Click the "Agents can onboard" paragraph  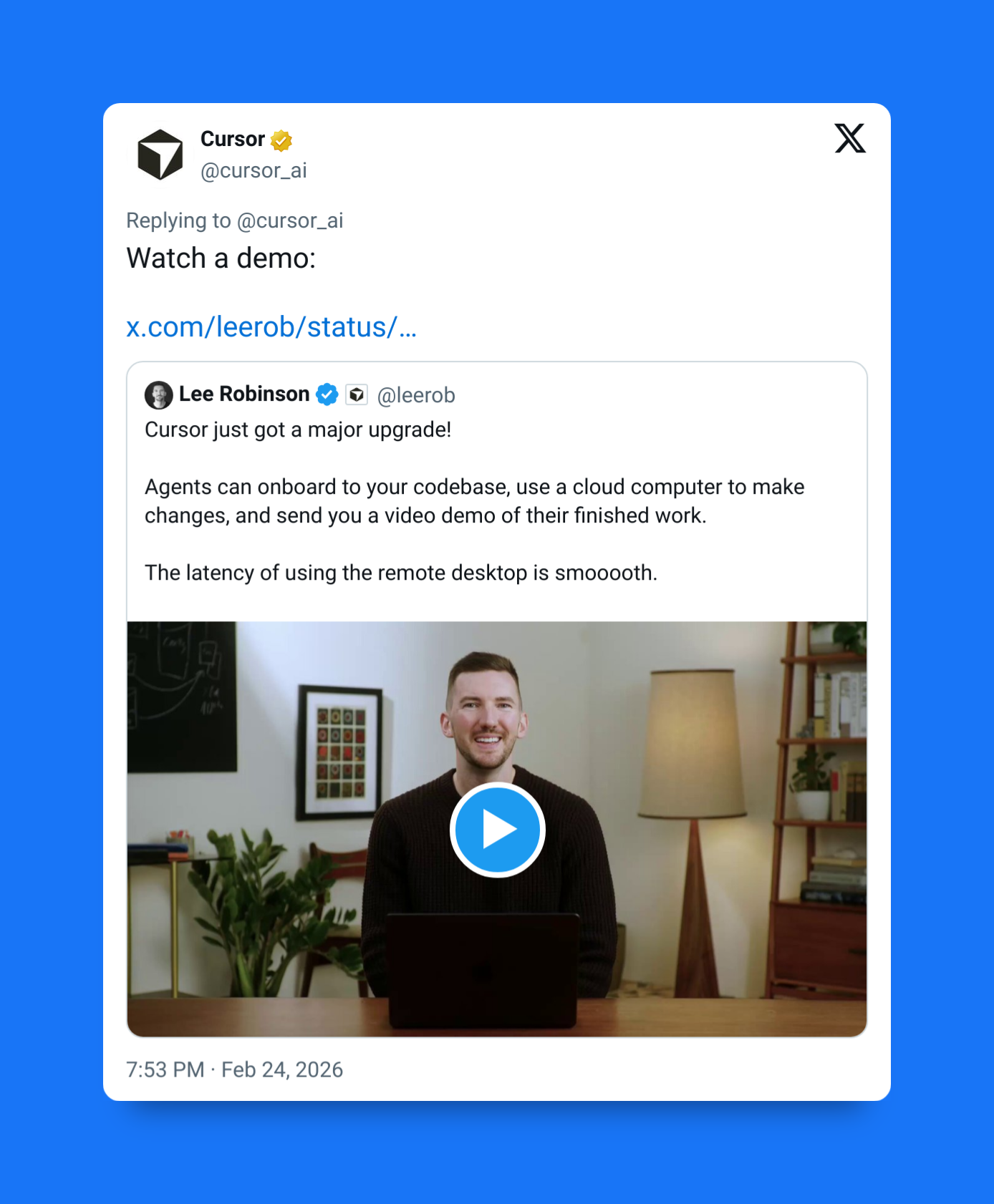pyautogui.click(x=475, y=501)
